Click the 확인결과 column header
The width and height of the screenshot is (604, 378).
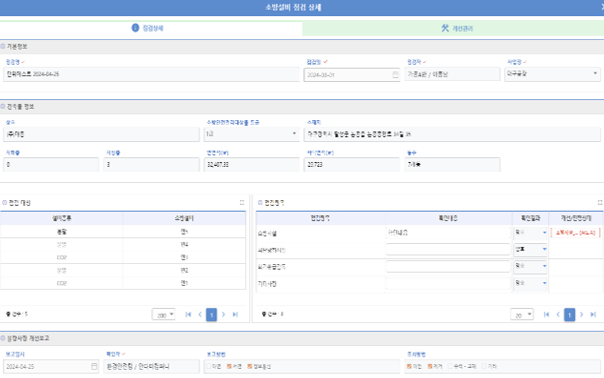click(x=530, y=218)
